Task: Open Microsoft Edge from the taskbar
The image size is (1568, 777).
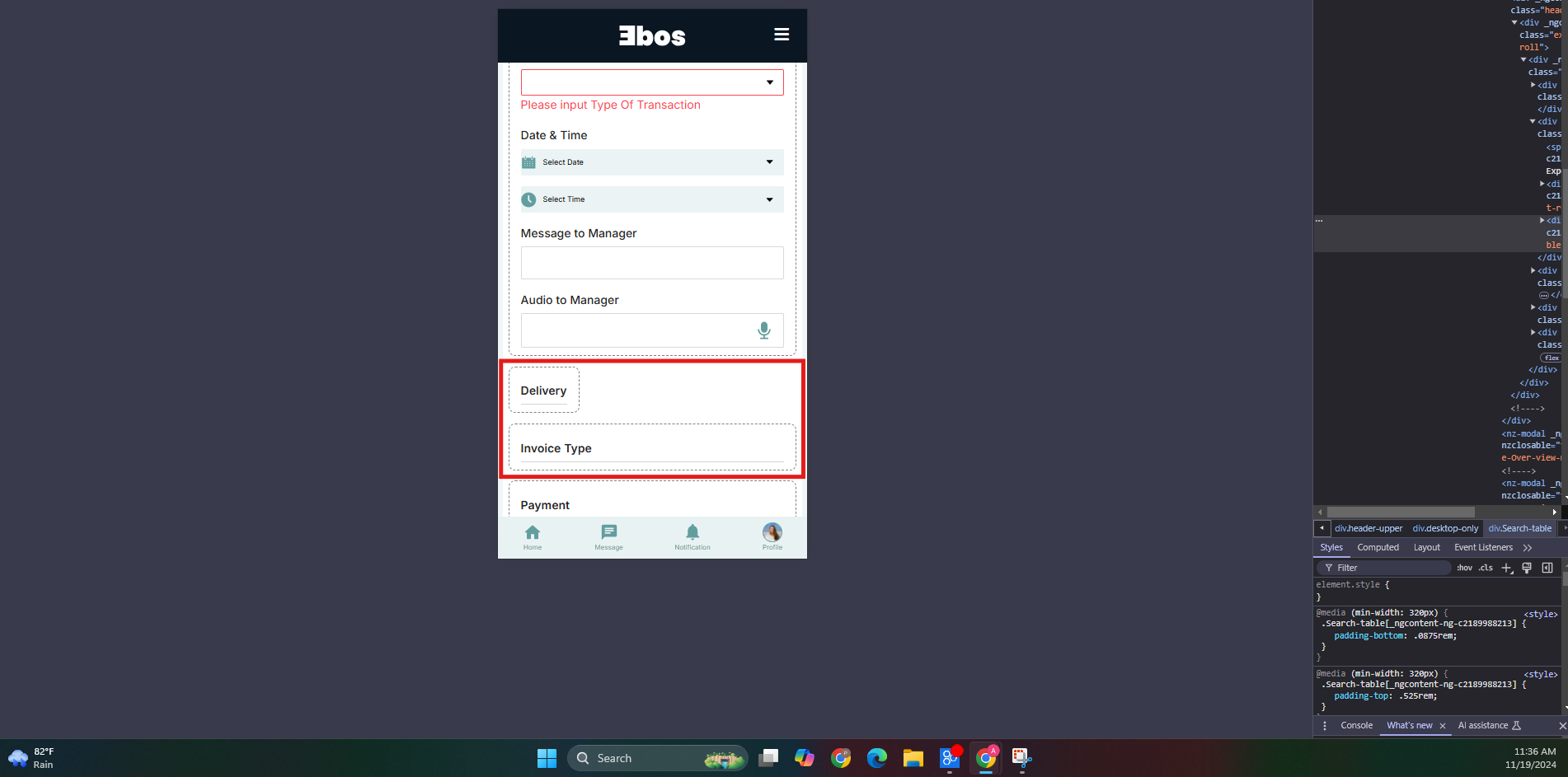Action: point(877,758)
